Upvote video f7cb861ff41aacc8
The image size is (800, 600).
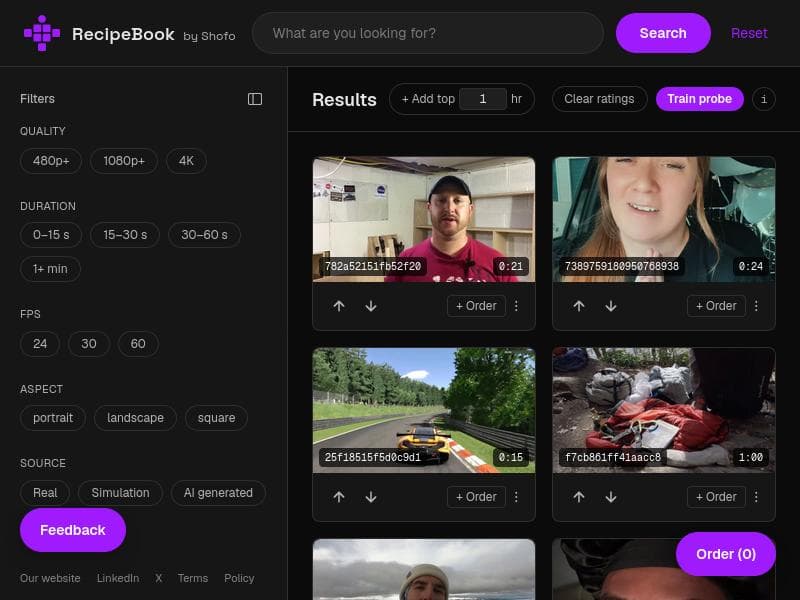pyautogui.click(x=579, y=496)
